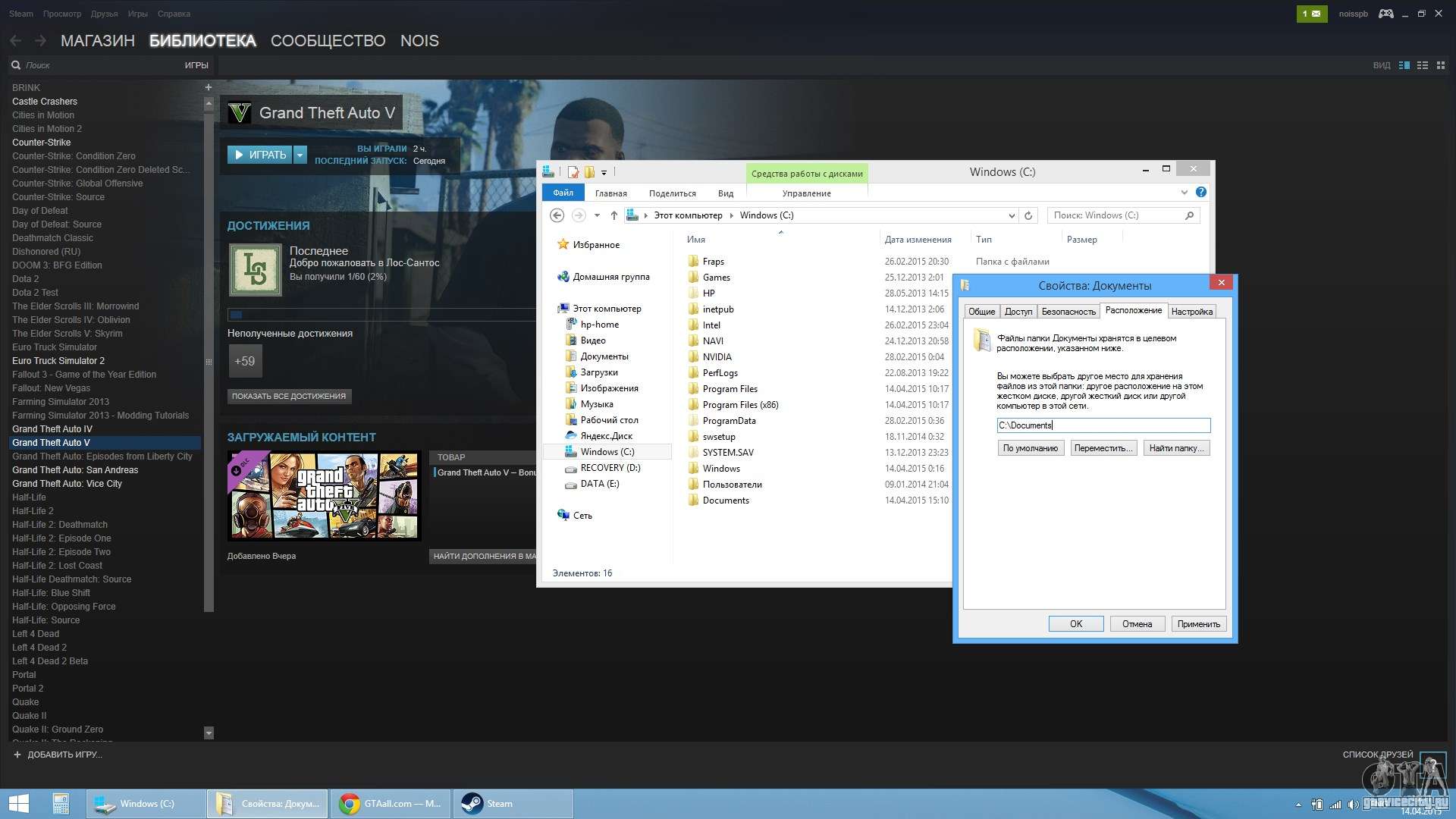Click Применить in the properties dialog
Viewport: 1456px width, 819px height.
(1199, 624)
